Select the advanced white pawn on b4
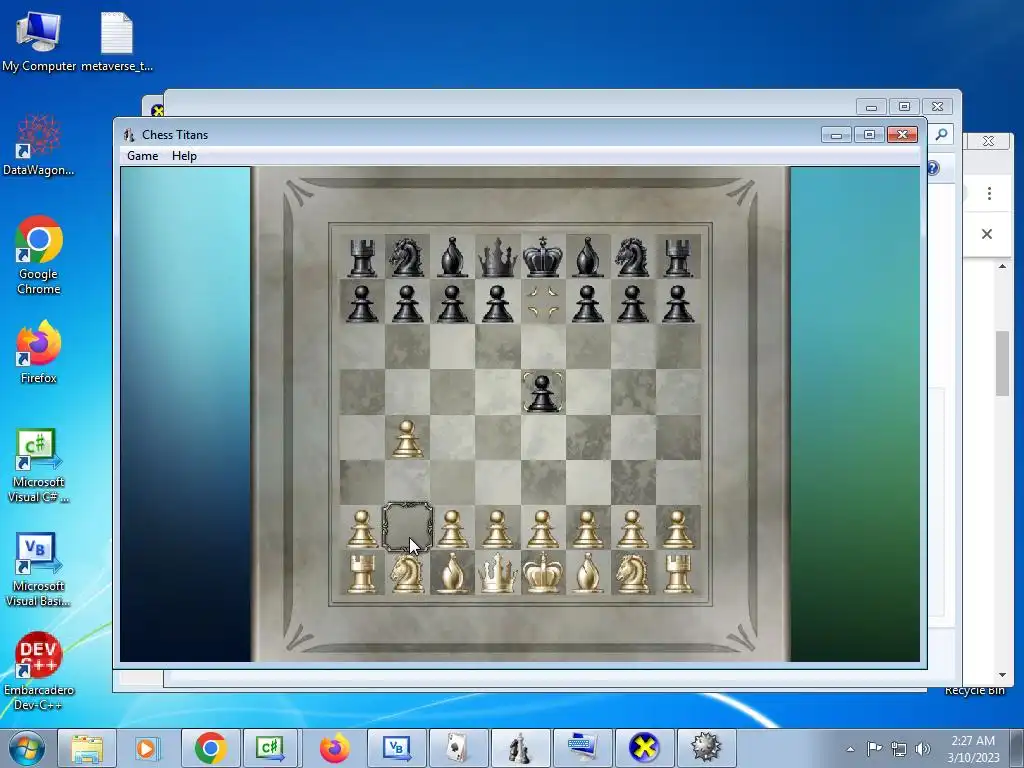The image size is (1024, 768). [x=407, y=438]
